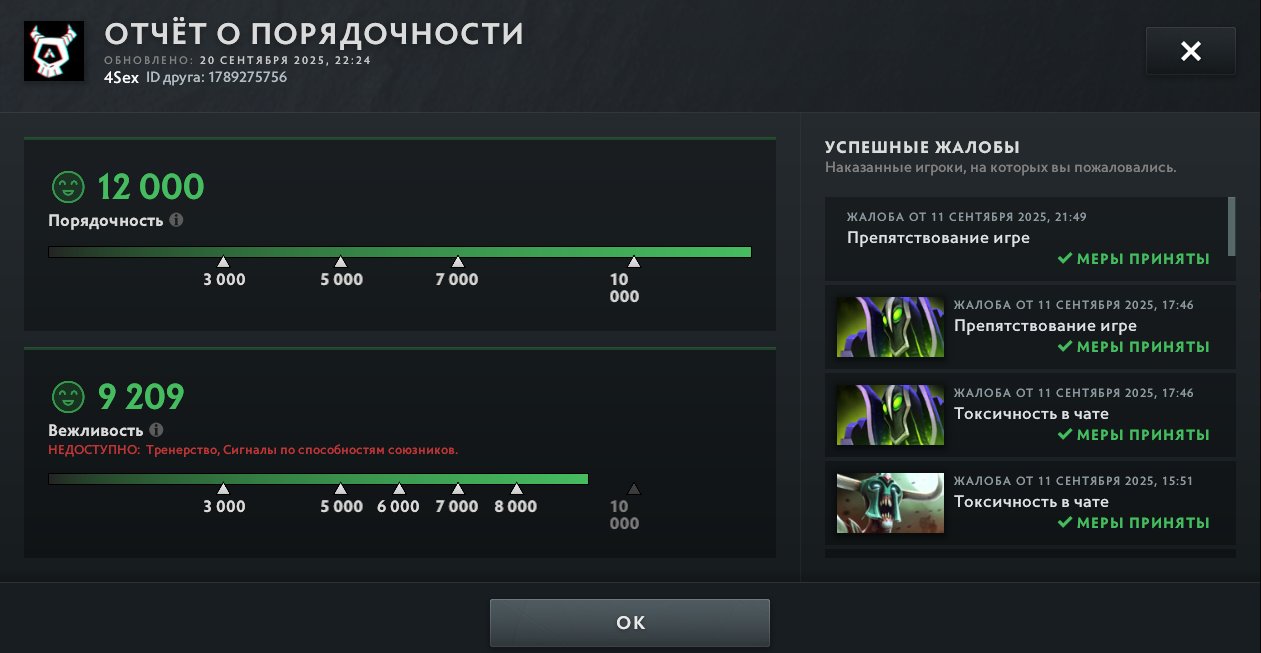1261x653 pixels.
Task: Click the Порядочность green progress bar
Action: [x=400, y=252]
